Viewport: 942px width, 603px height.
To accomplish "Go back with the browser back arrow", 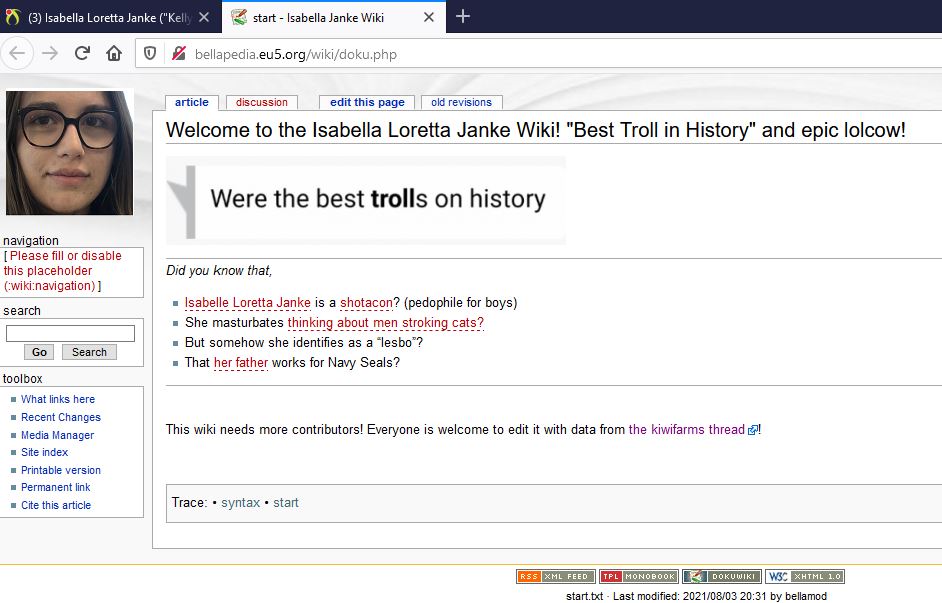I will point(17,53).
